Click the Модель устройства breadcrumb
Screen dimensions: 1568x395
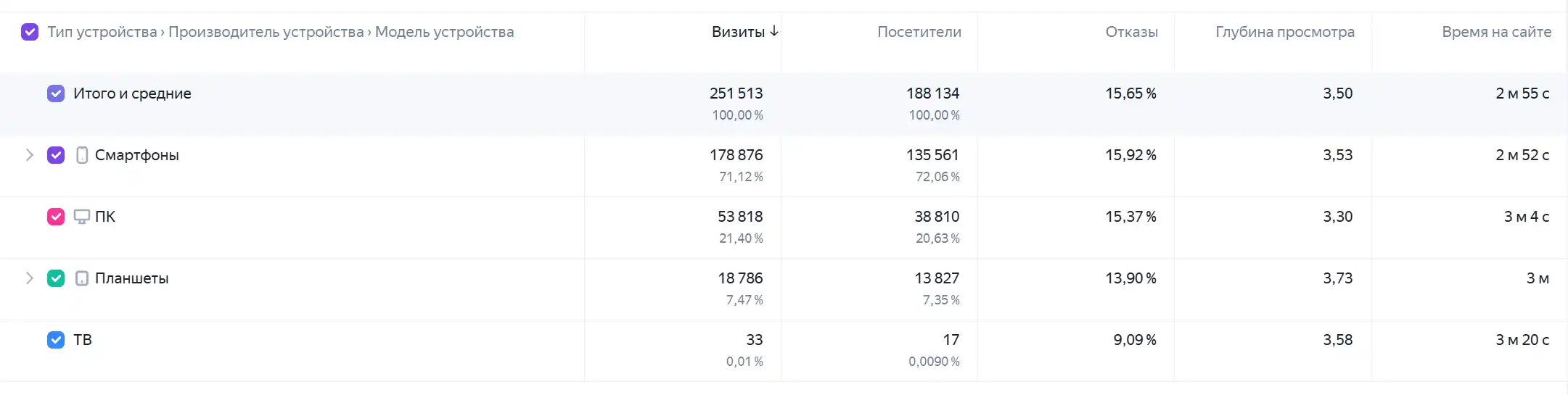(444, 32)
